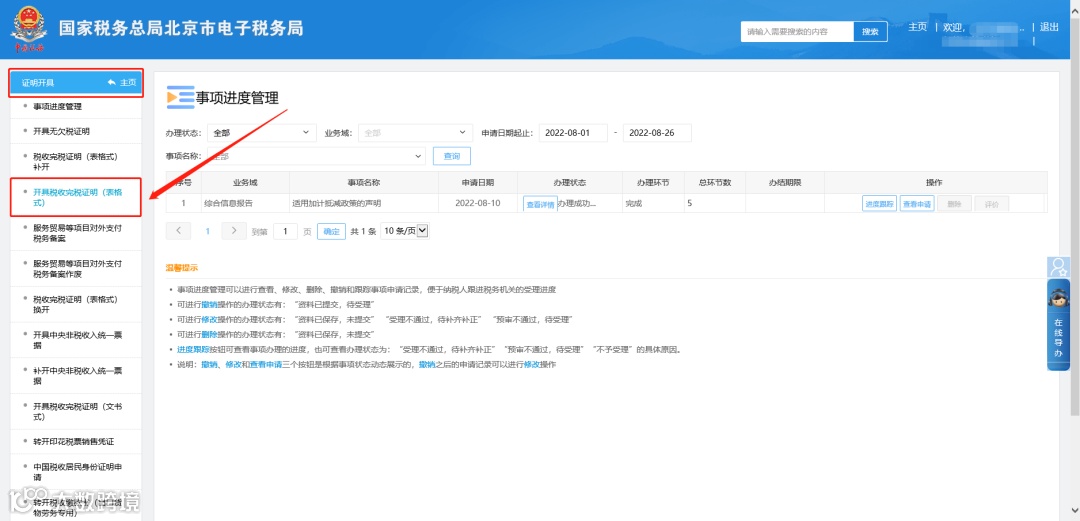Click the 查看申请 button
Screen dimensions: 1080x521
(x=917, y=204)
